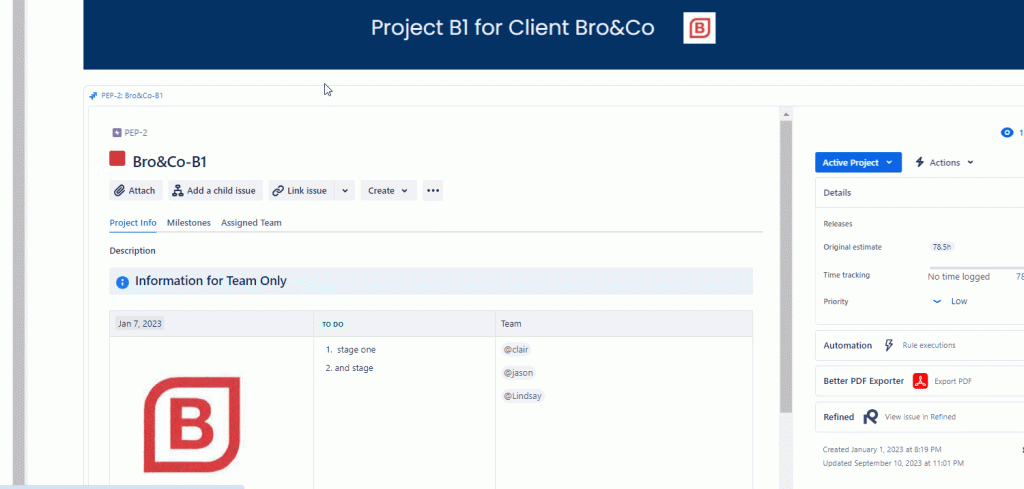Screen dimensions: 1024x489
Task: Click the Bro&Co logo in the header banner
Action: point(699,28)
